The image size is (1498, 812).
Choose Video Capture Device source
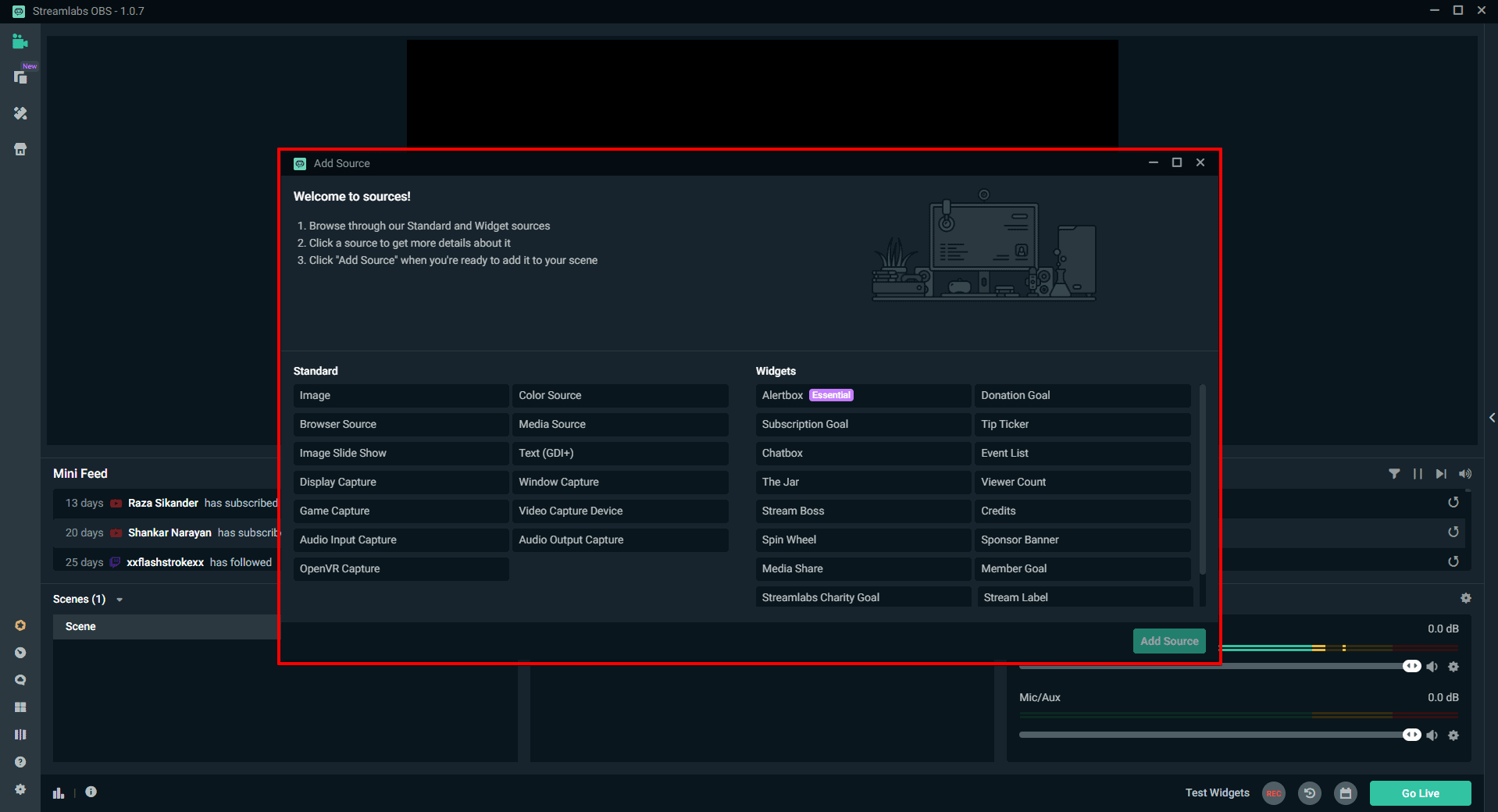621,511
